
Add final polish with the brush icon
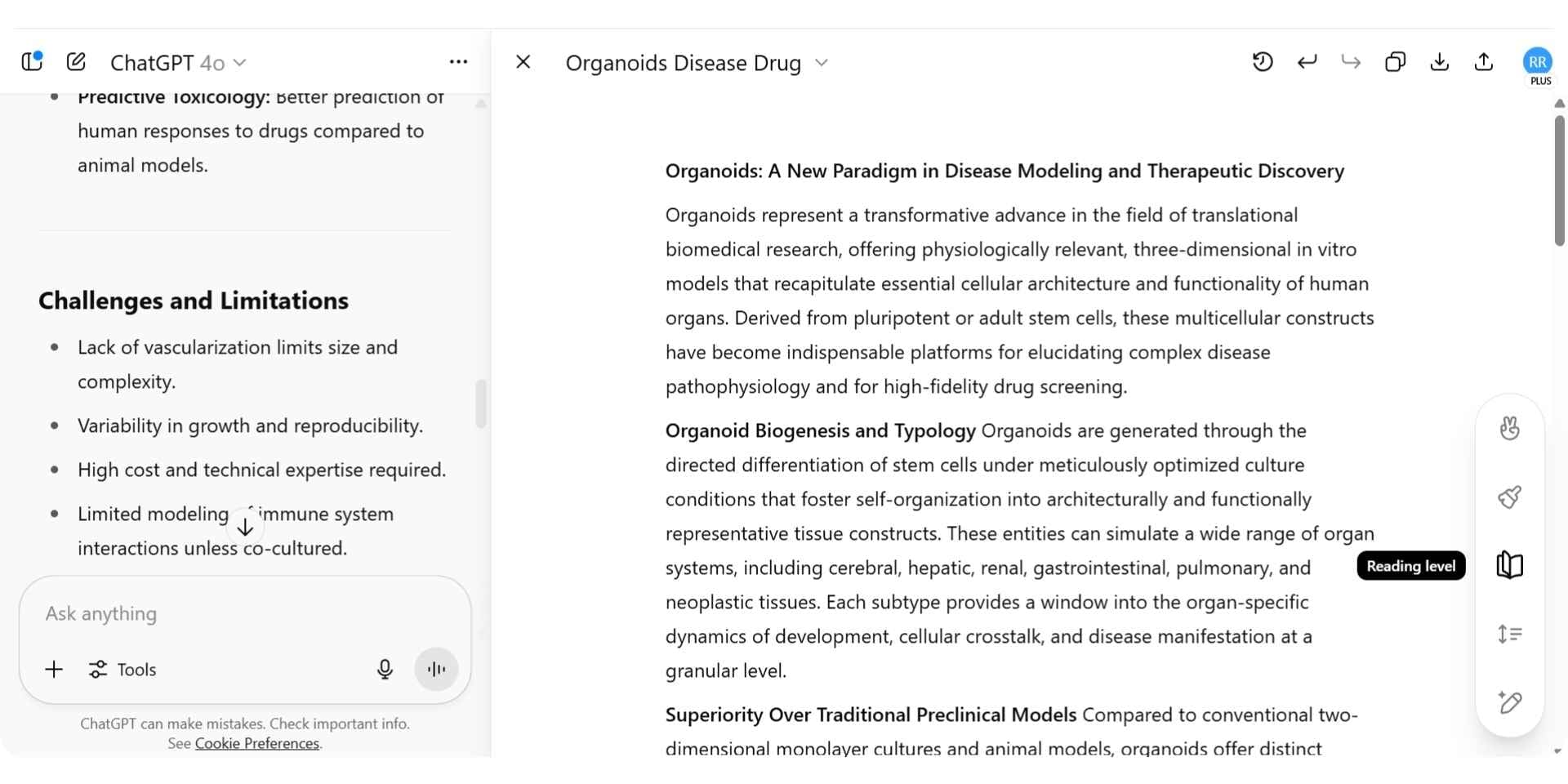1510,497
